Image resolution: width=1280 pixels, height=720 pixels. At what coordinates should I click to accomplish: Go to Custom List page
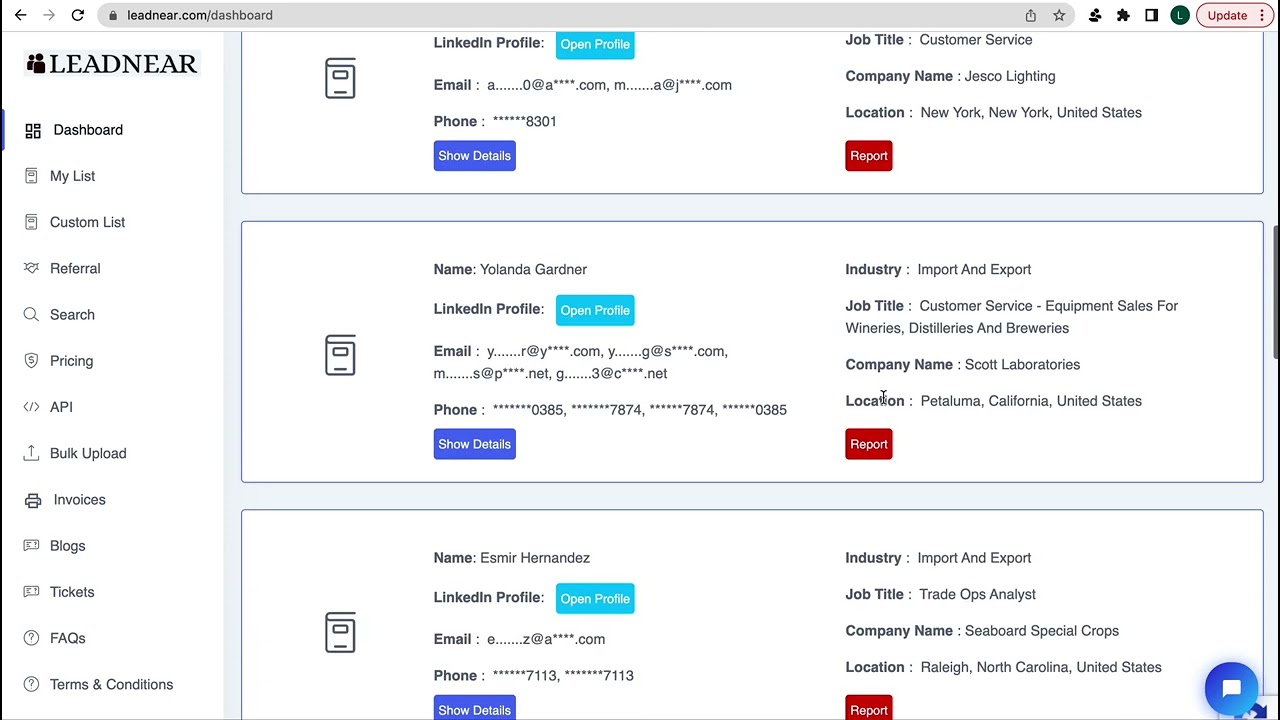point(87,222)
